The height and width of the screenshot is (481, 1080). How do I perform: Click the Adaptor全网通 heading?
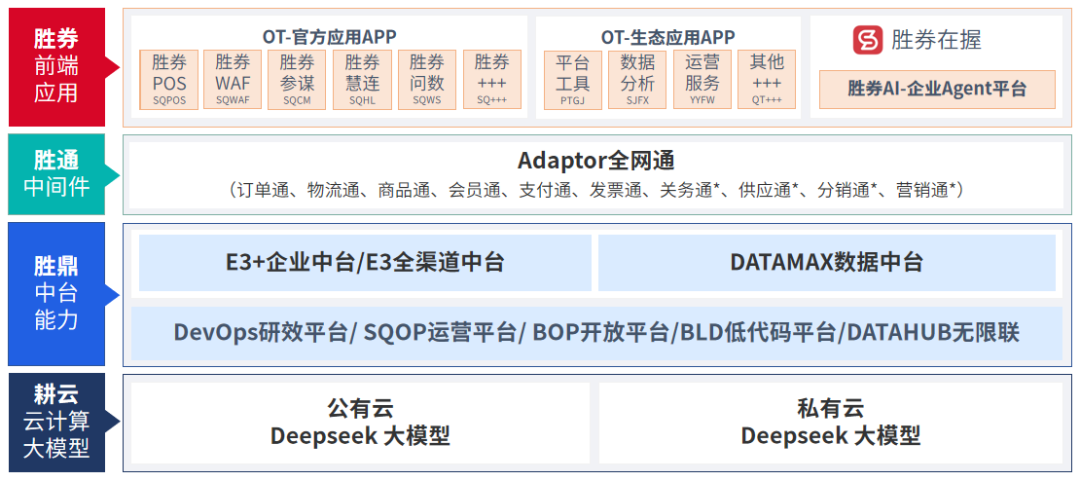[596, 161]
